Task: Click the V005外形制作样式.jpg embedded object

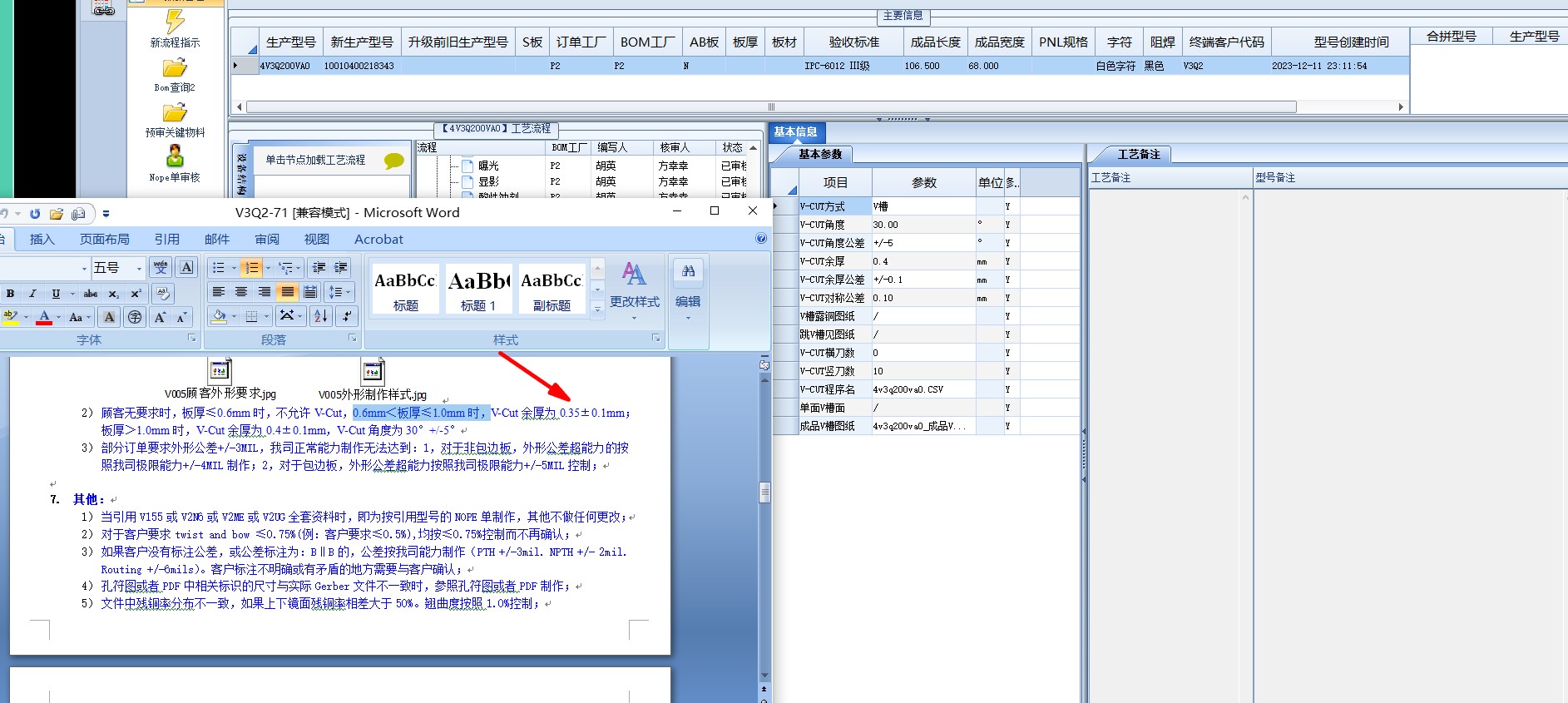Action: tap(373, 380)
